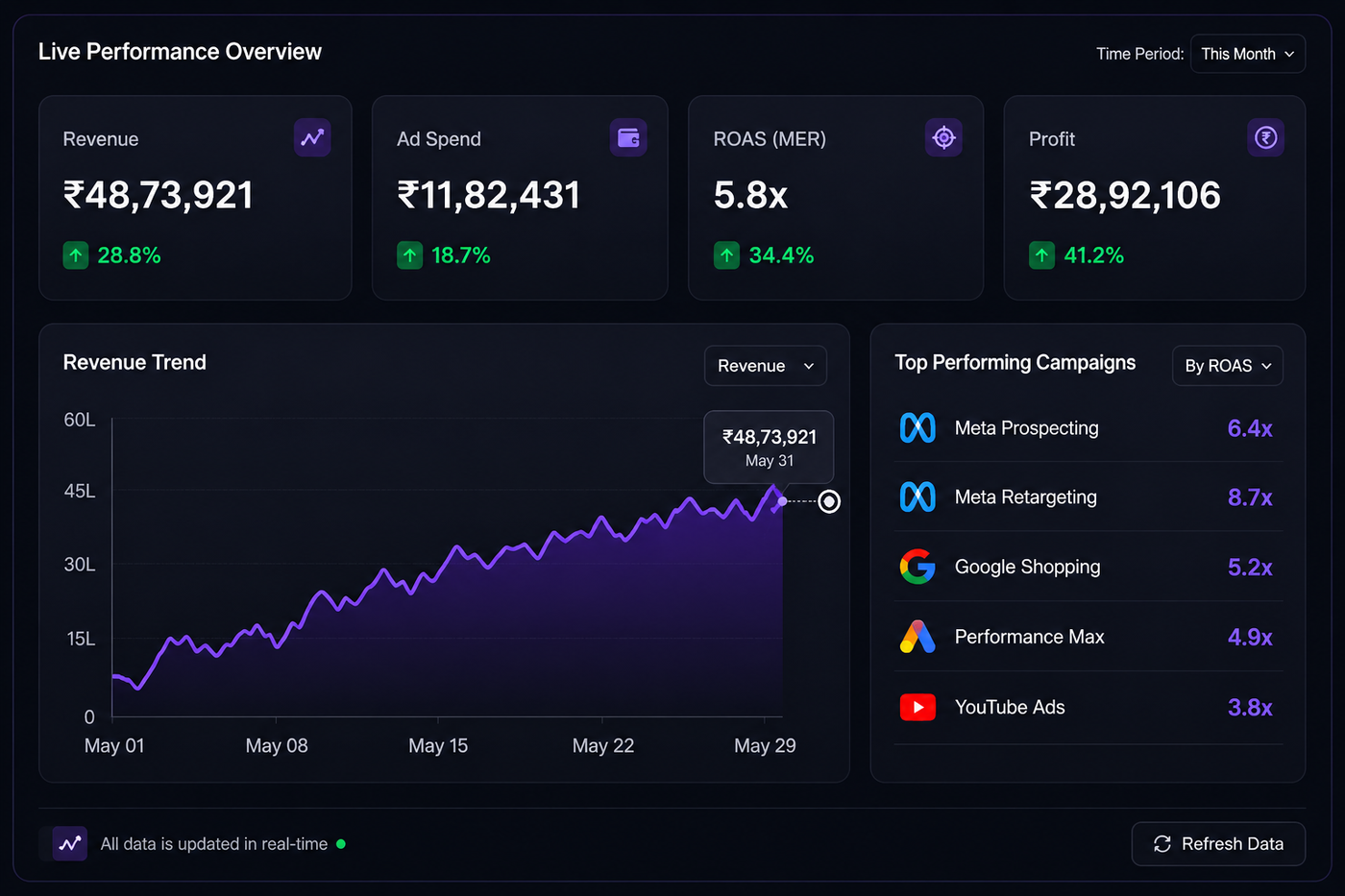Click the Meta Prospecting logo icon
Viewport: 1345px width, 896px height.
(917, 427)
